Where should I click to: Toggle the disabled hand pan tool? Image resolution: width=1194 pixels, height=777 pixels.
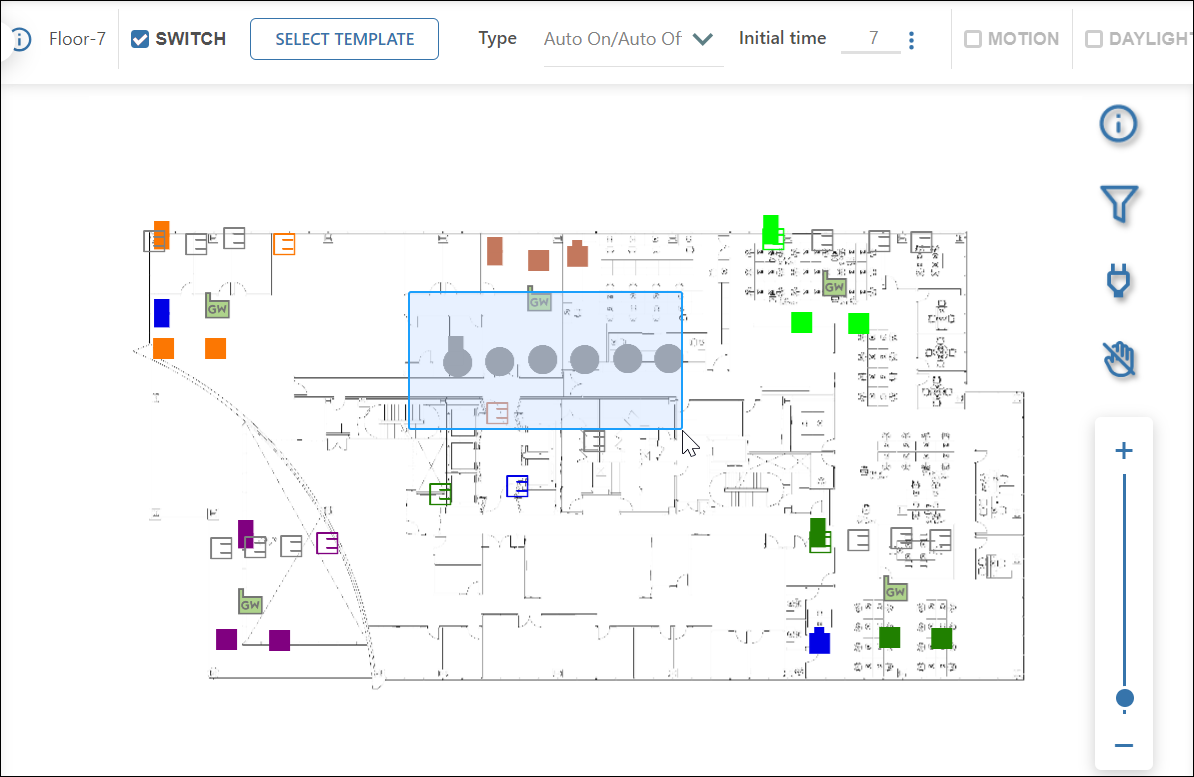[x=1119, y=358]
